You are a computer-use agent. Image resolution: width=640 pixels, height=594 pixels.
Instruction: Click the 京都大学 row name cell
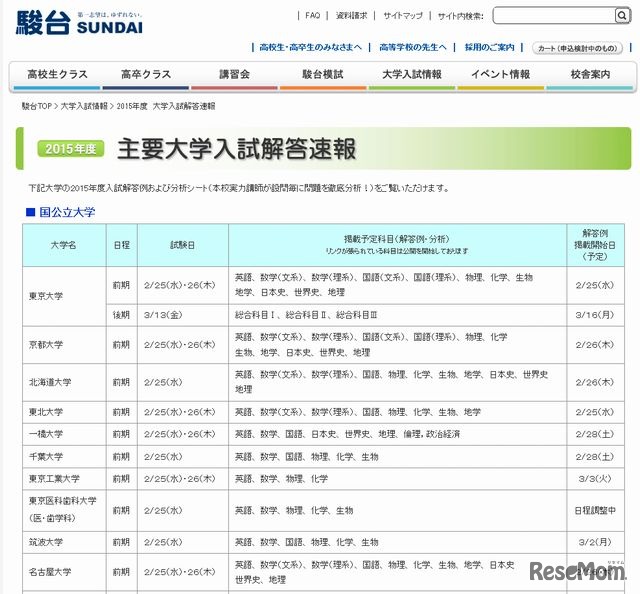(x=64, y=345)
